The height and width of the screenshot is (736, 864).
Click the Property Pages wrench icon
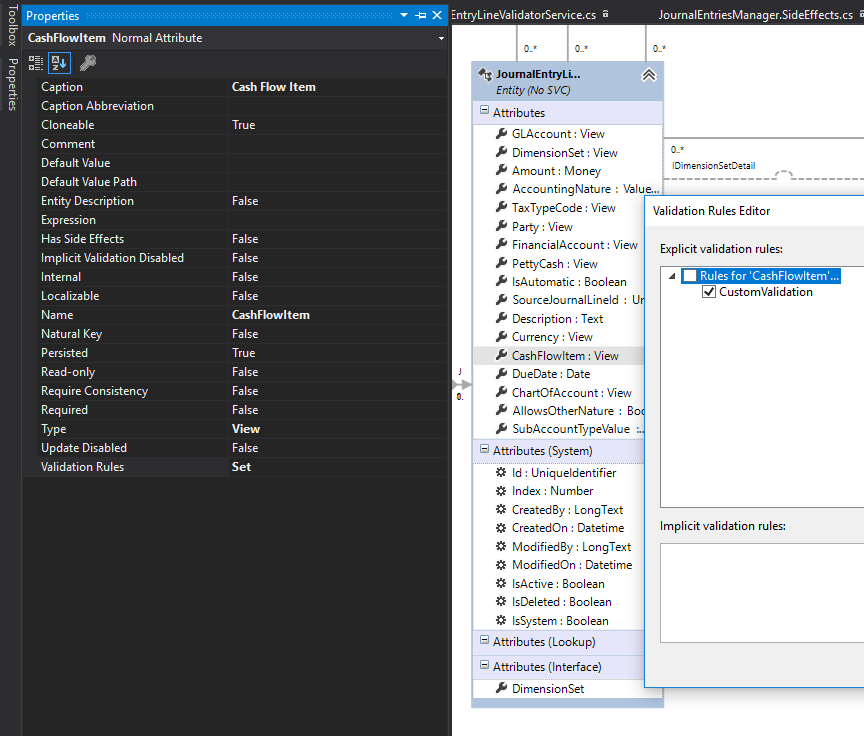(88, 63)
